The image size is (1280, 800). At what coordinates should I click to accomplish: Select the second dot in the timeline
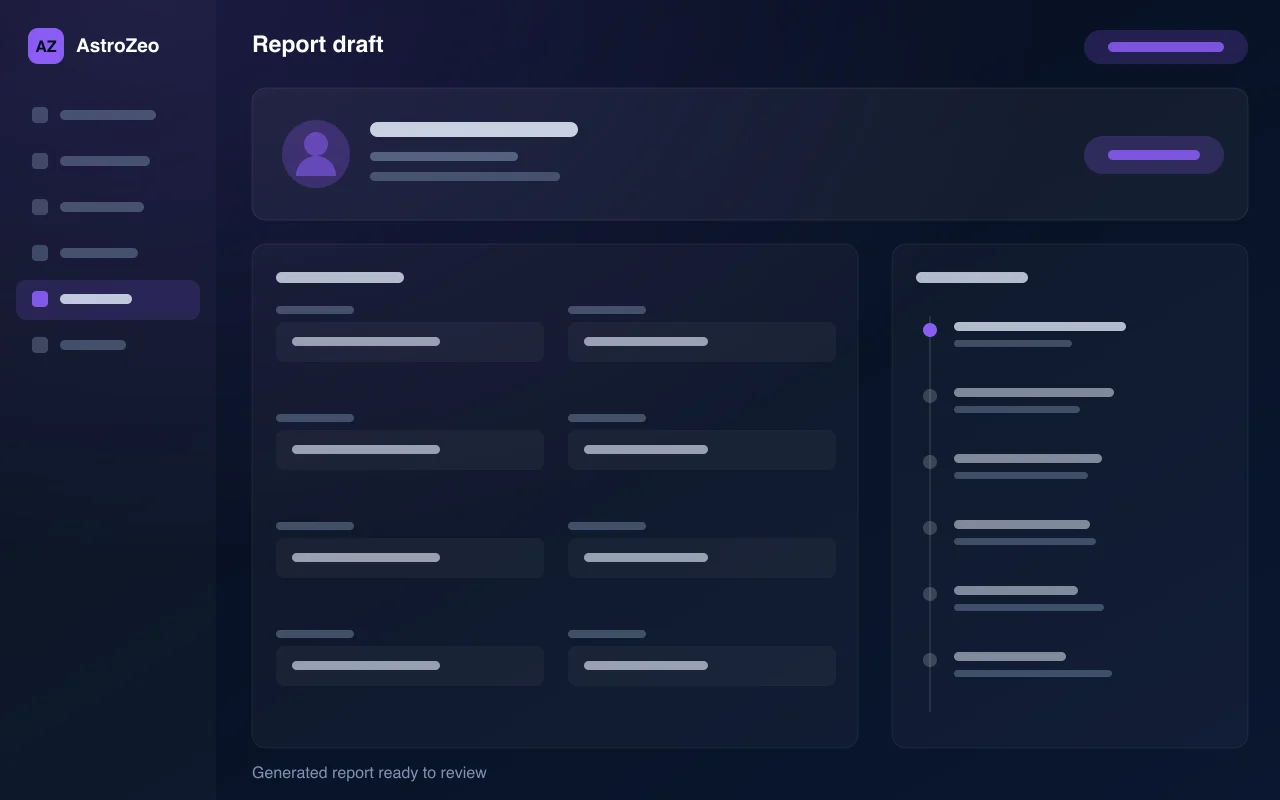930,396
